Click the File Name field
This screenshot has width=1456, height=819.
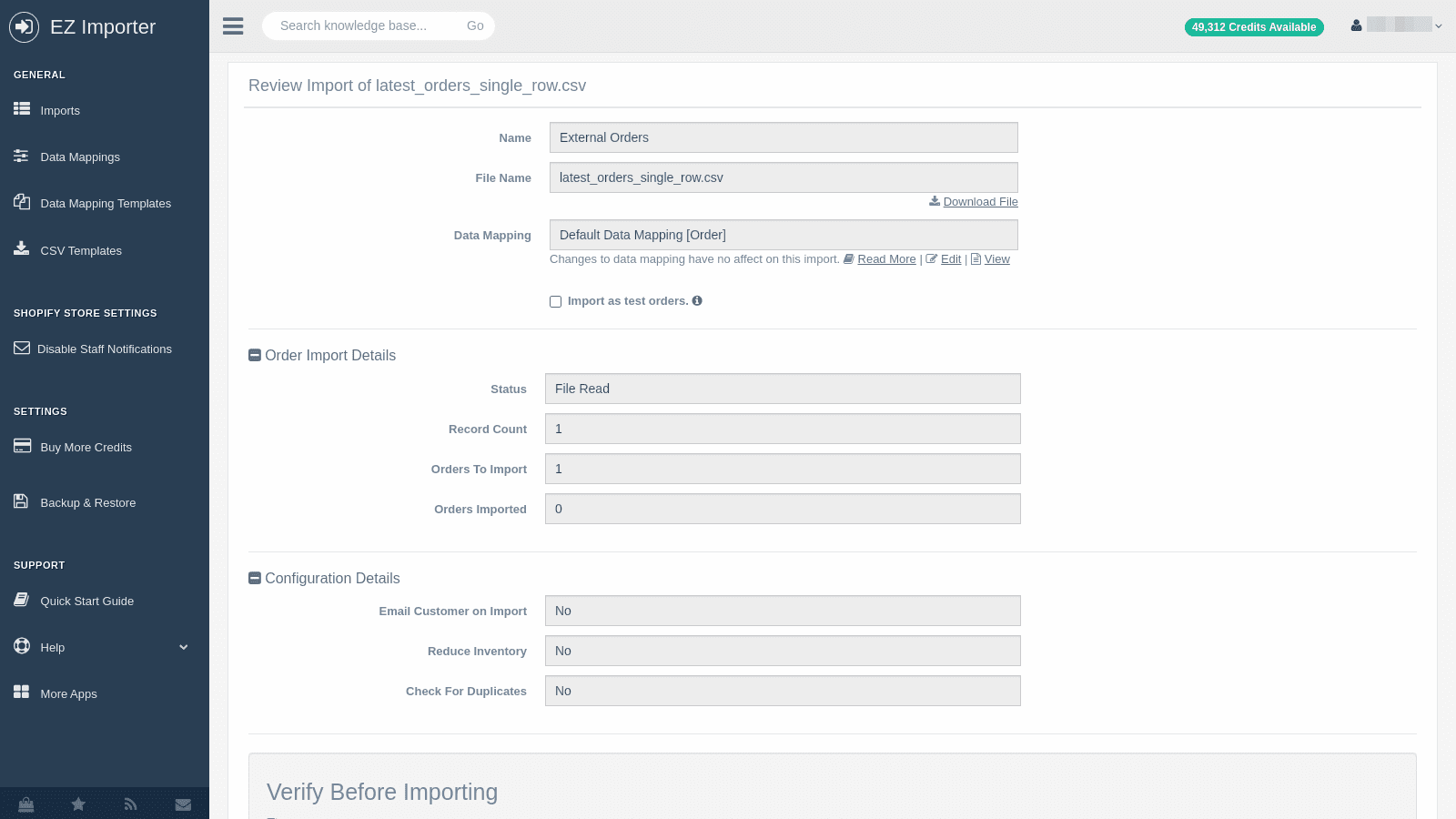784,177
